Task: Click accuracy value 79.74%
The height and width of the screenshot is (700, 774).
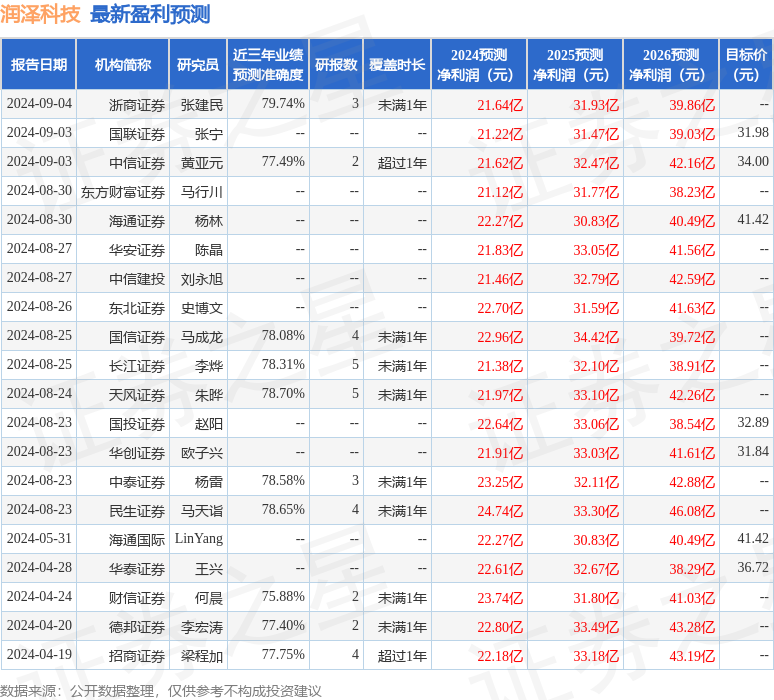Action: click(x=283, y=104)
